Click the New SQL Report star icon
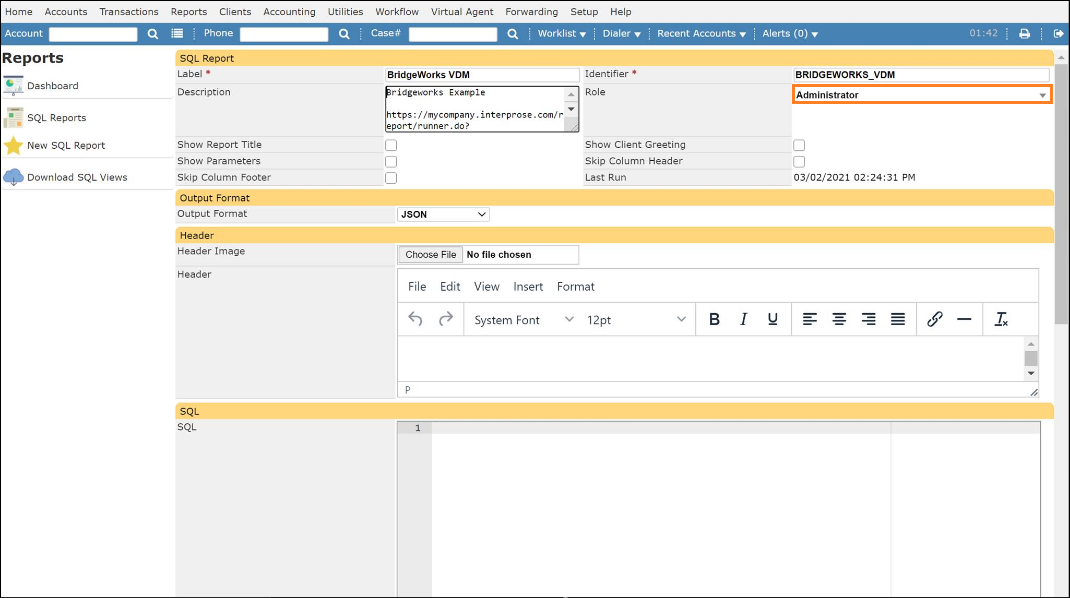Screen dimensions: 1070x598 [x=13, y=145]
